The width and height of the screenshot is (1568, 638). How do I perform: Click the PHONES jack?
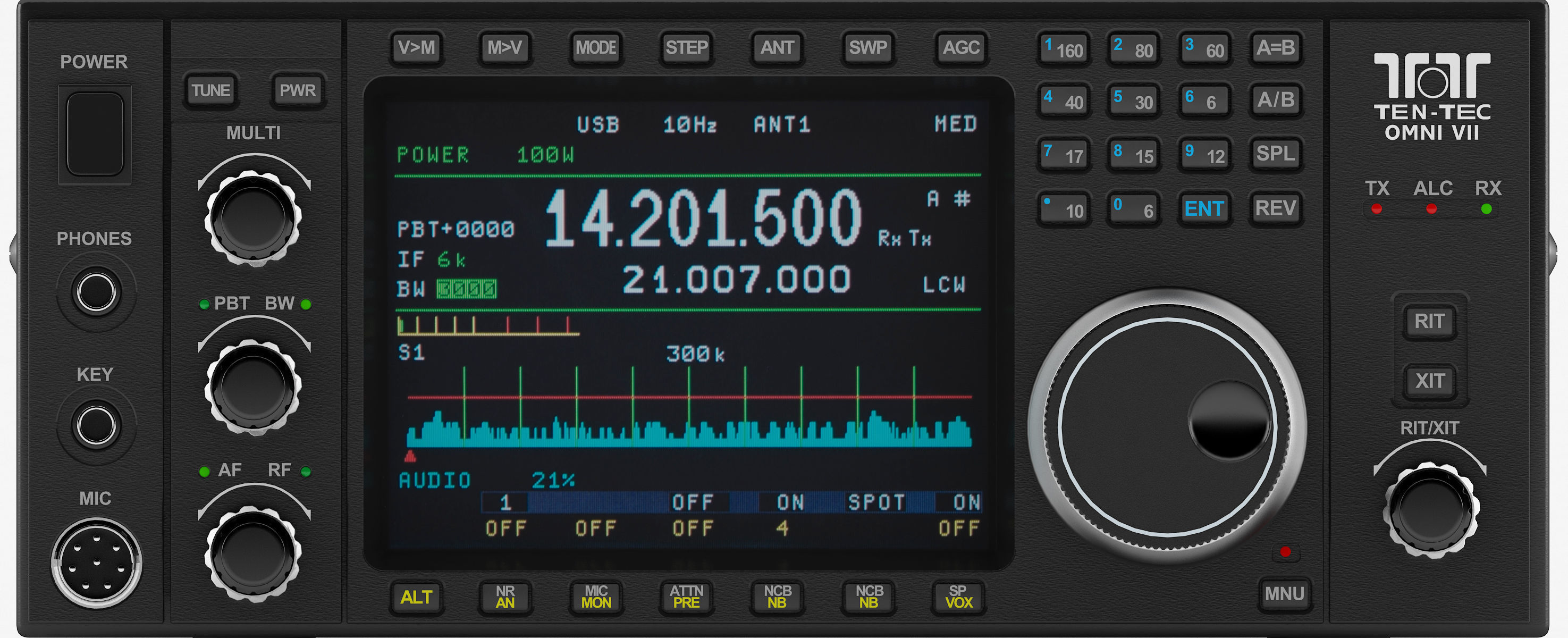coord(96,291)
